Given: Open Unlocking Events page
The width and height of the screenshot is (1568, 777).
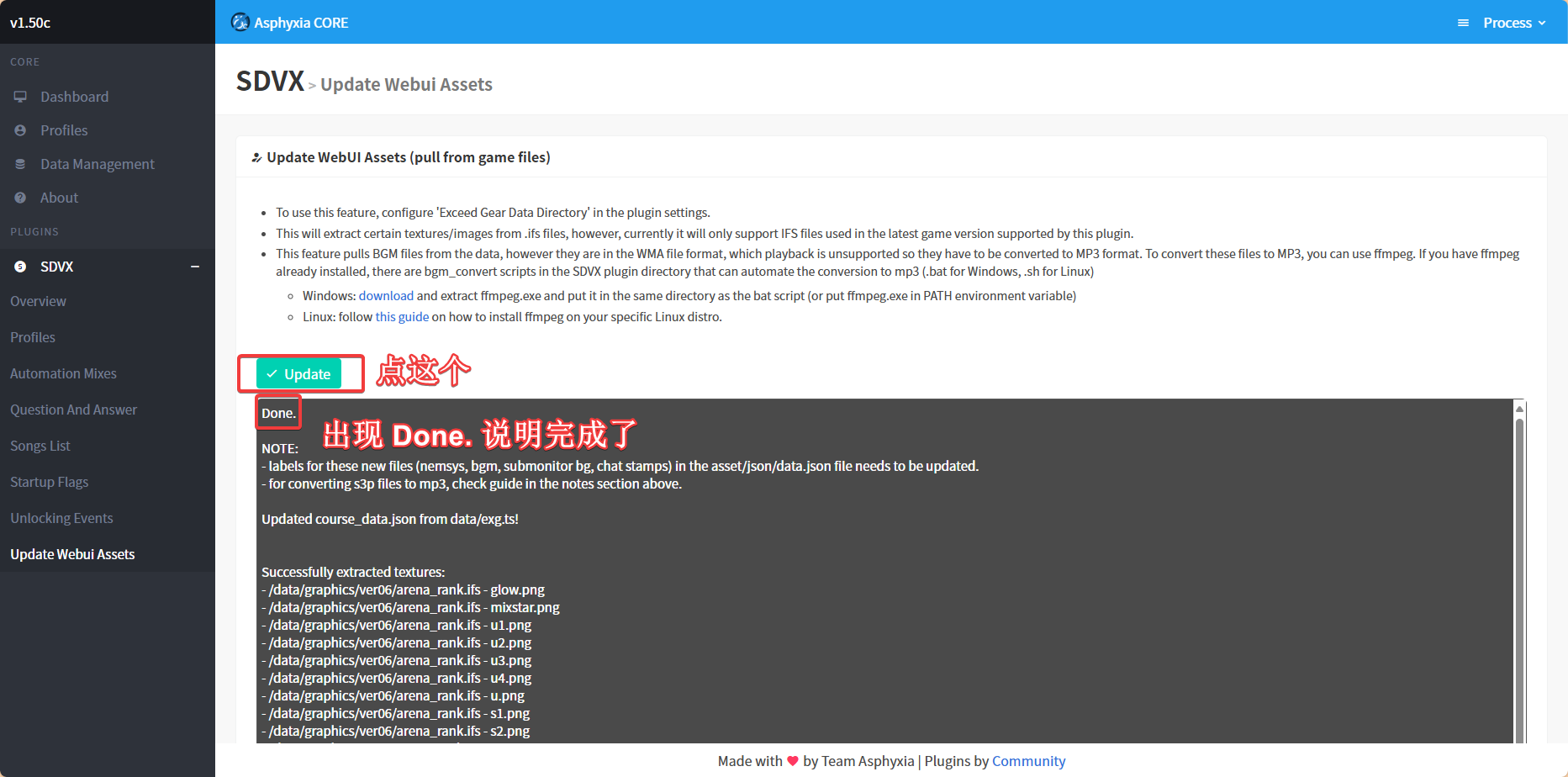Looking at the screenshot, I should point(61,518).
